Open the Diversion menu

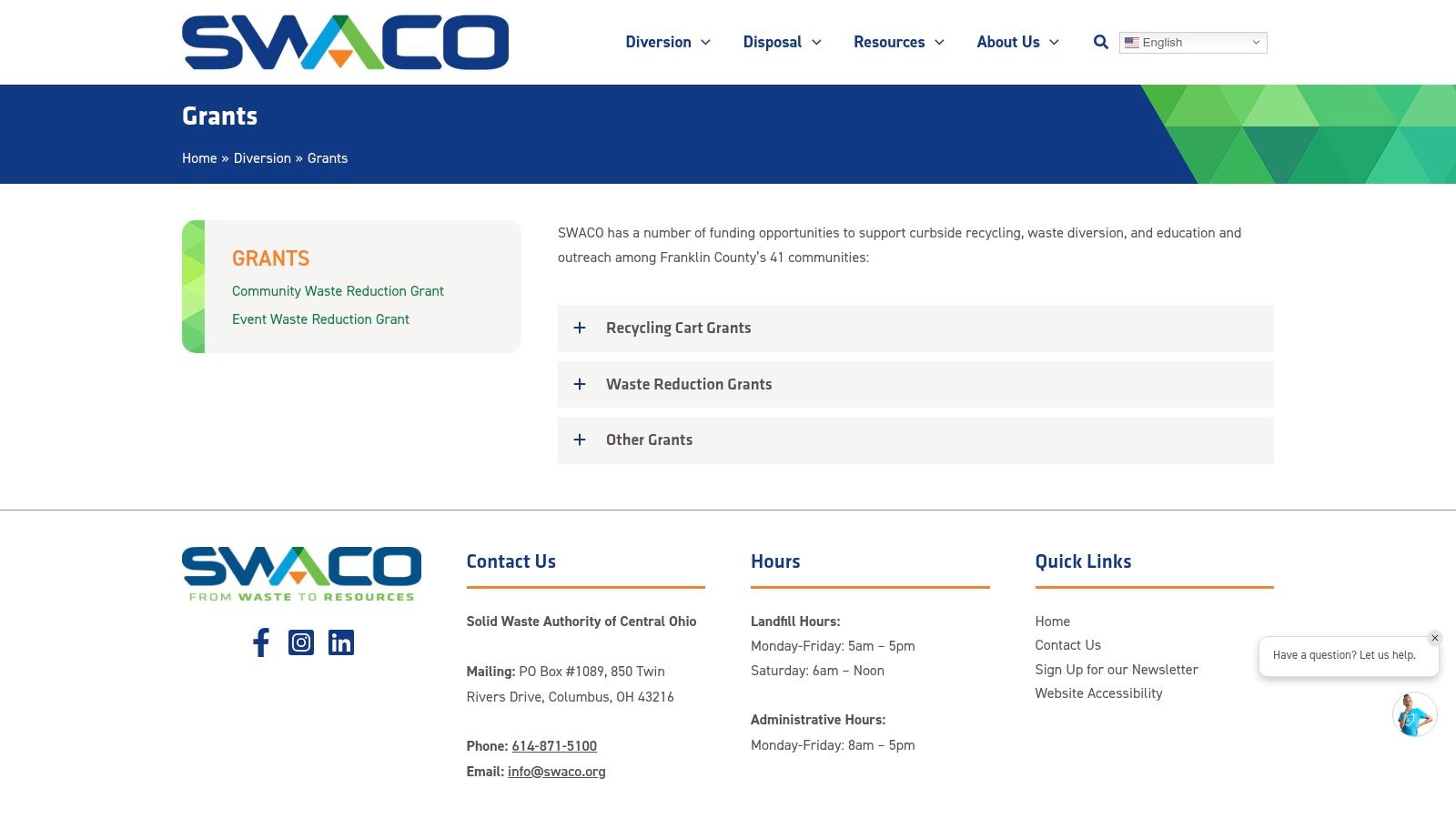coord(668,42)
